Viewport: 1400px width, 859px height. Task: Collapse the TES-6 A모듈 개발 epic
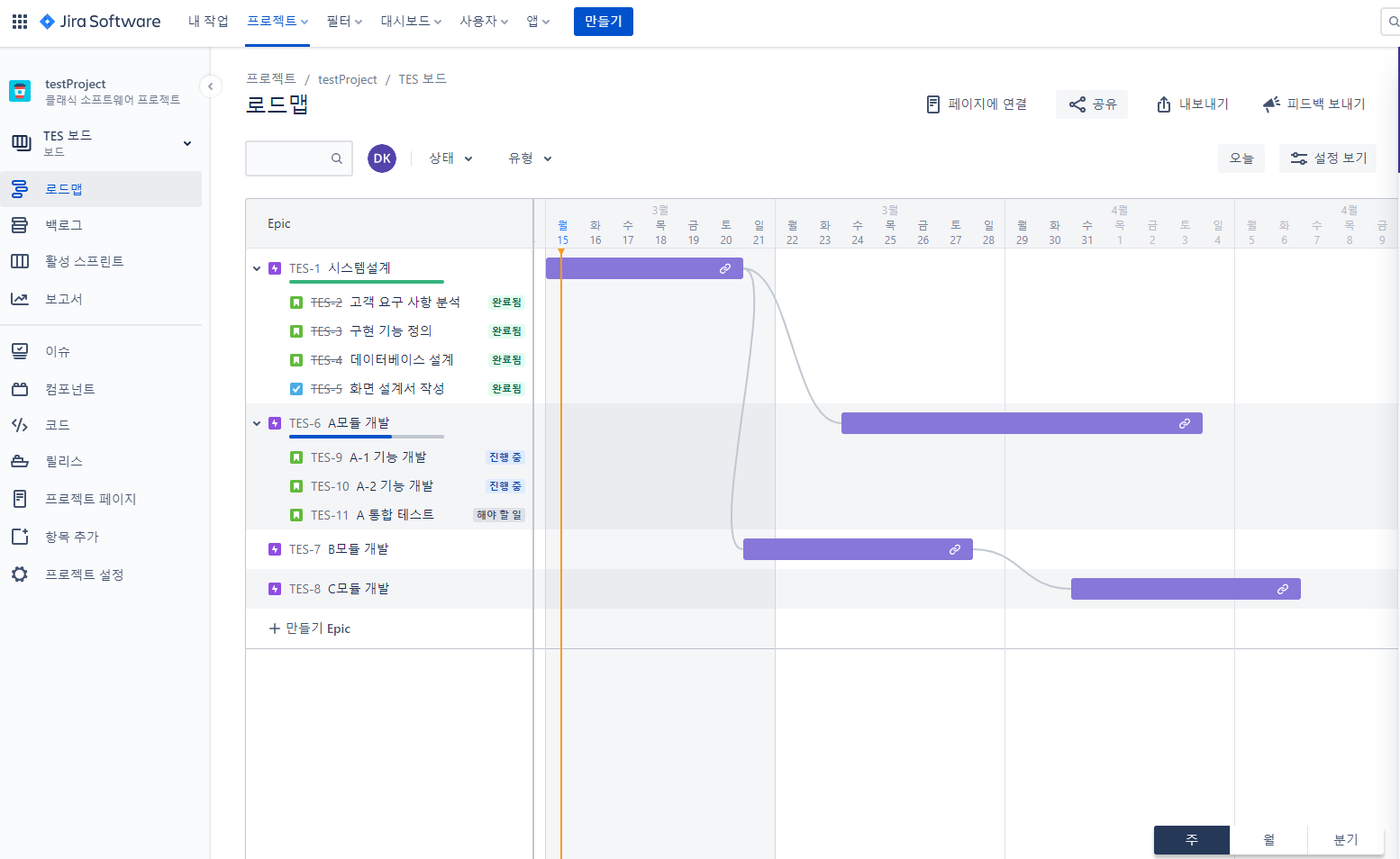[257, 423]
